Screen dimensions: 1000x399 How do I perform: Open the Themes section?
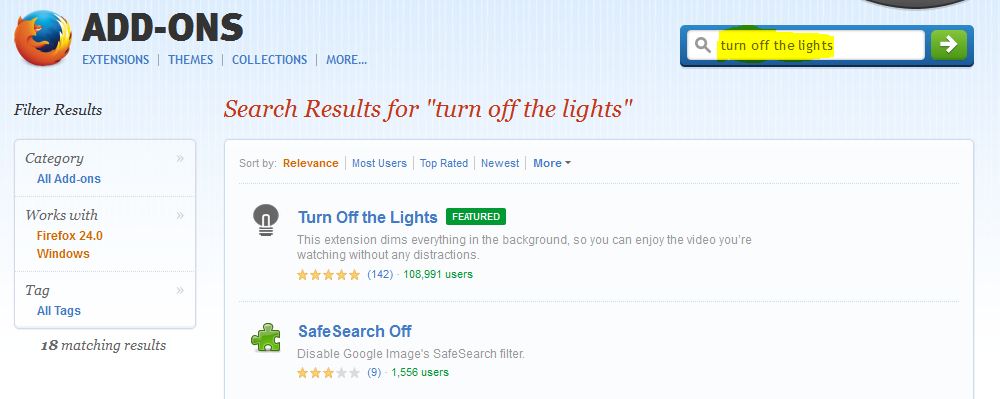click(x=191, y=60)
